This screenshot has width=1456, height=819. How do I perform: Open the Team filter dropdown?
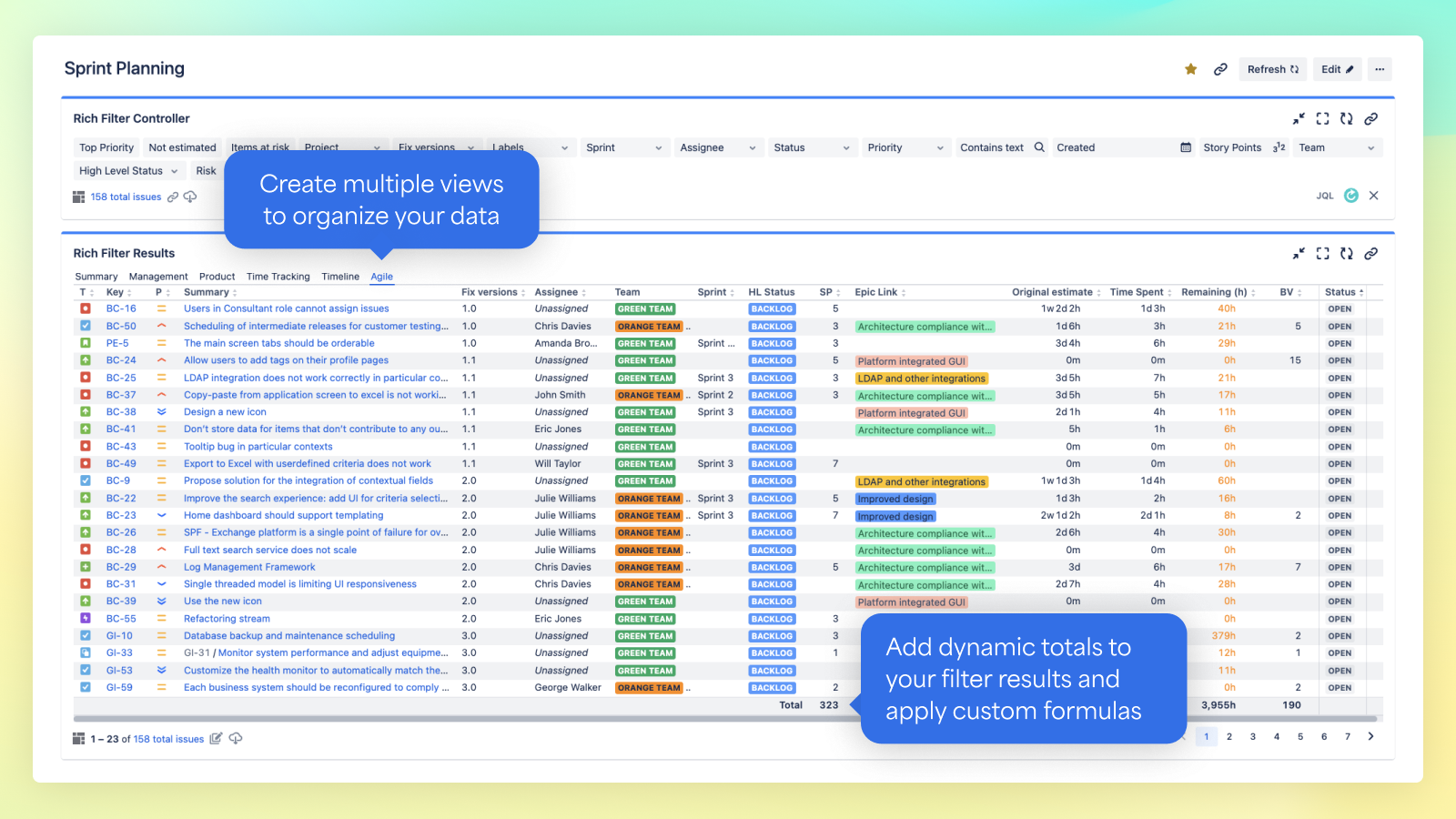tap(1337, 147)
